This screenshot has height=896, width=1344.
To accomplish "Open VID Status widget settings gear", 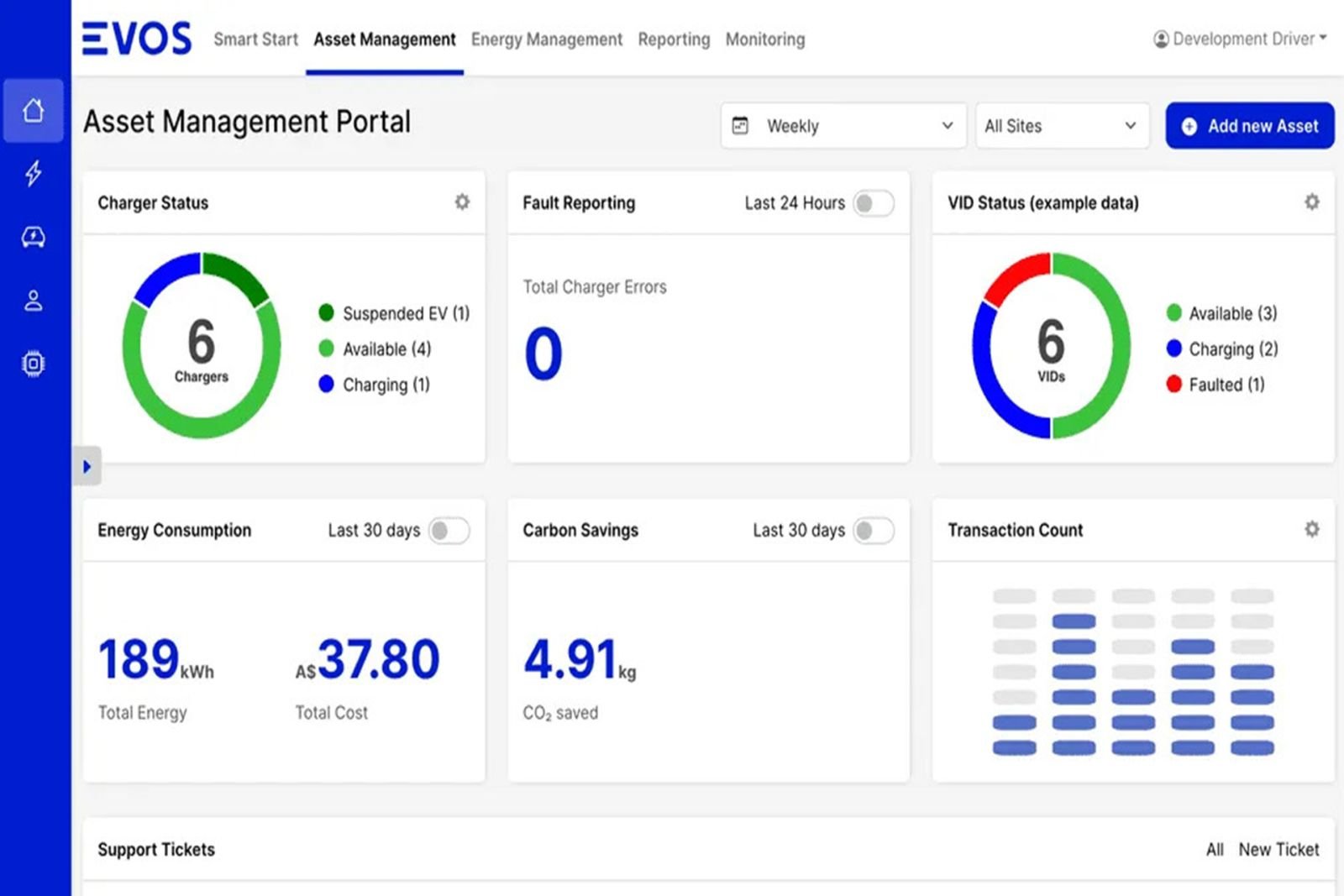I will coord(1311,202).
